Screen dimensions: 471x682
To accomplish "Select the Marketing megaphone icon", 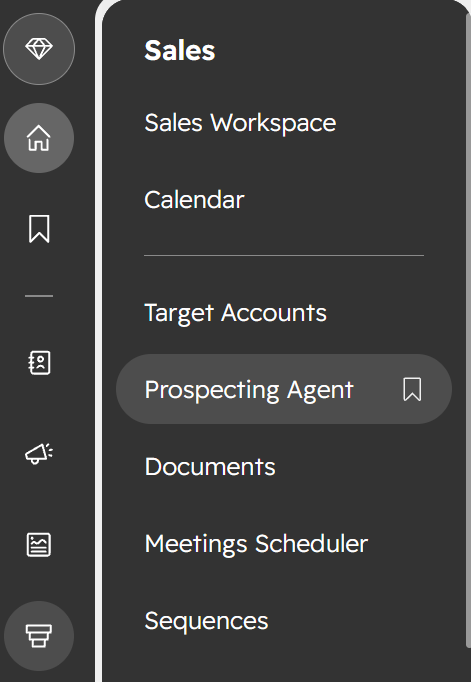I will coord(39,454).
